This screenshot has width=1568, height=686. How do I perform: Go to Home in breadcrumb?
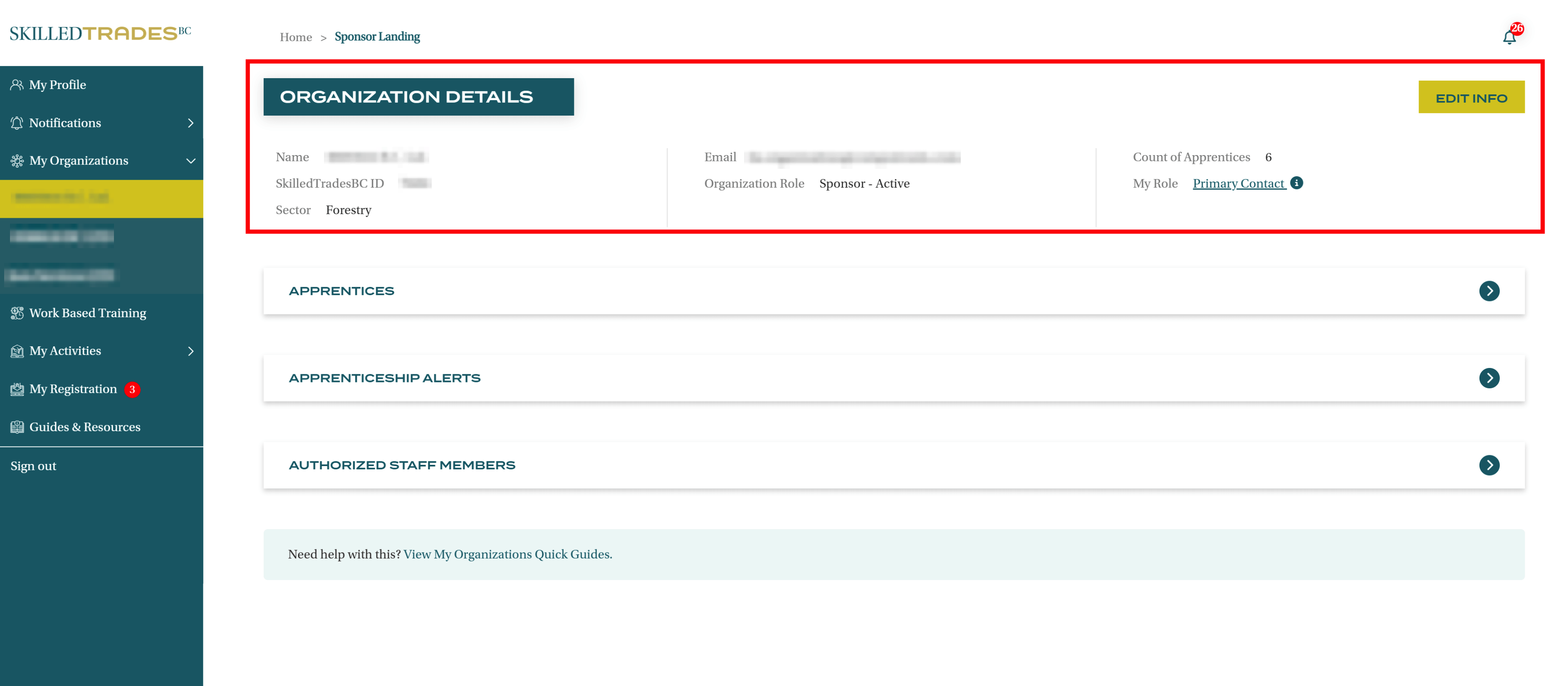click(295, 37)
